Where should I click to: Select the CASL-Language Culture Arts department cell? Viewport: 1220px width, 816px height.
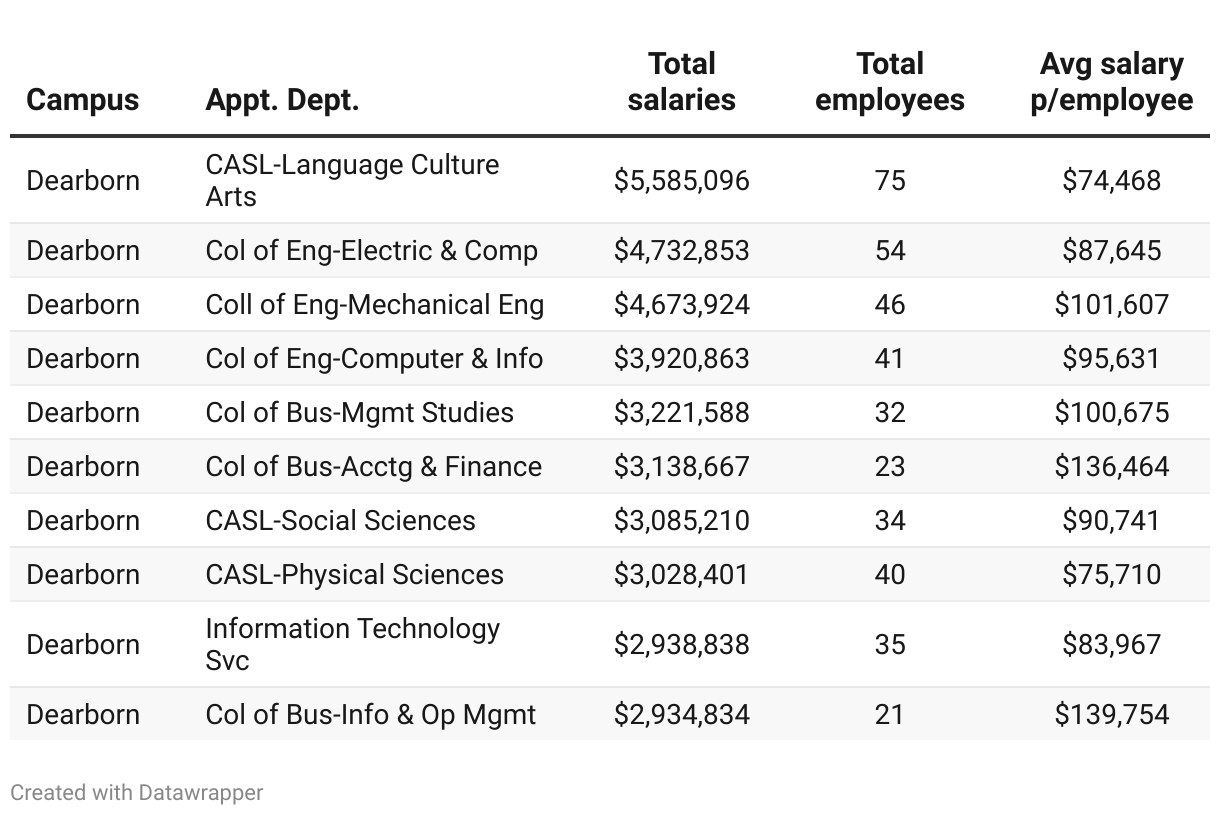coord(352,180)
